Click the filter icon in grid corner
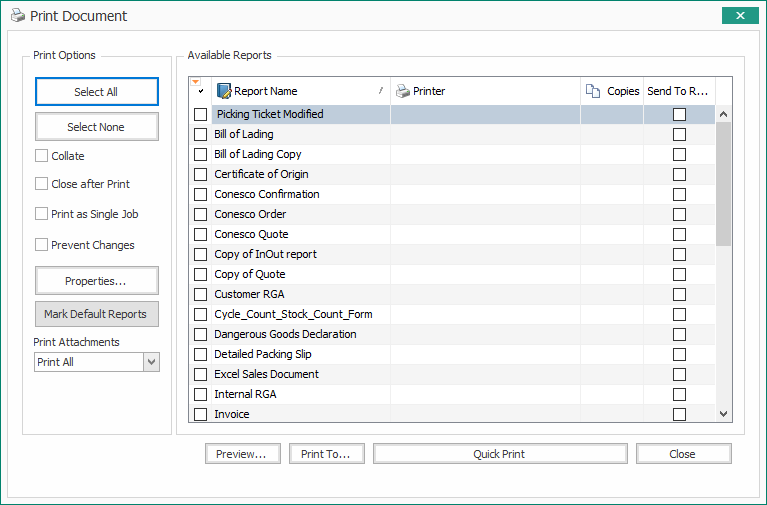This screenshot has height=505, width=767. (x=195, y=81)
